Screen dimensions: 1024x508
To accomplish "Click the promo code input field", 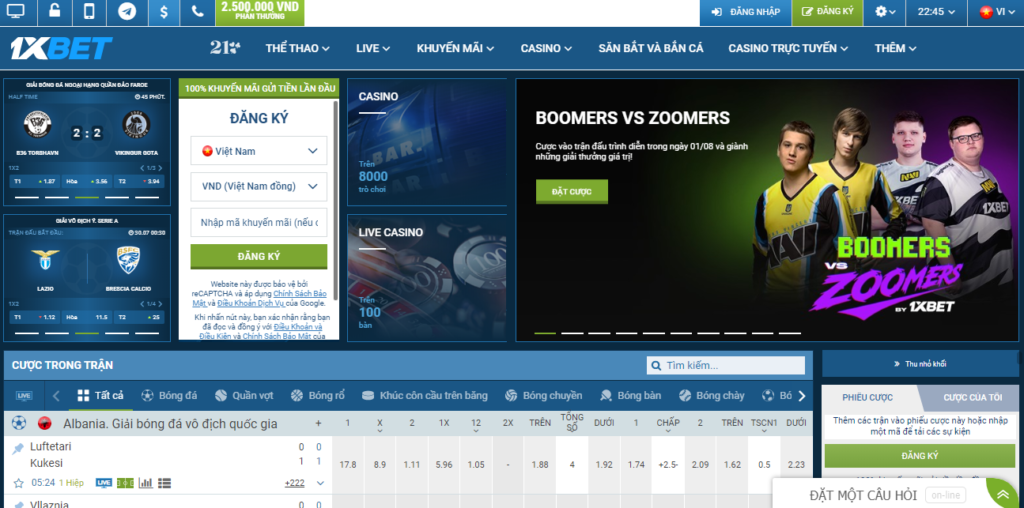I will (x=259, y=223).
